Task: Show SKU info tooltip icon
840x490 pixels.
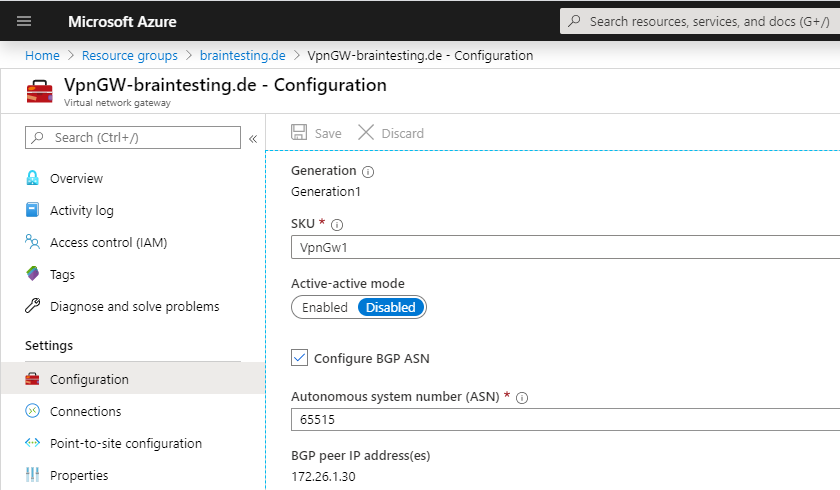Action: pyautogui.click(x=337, y=225)
